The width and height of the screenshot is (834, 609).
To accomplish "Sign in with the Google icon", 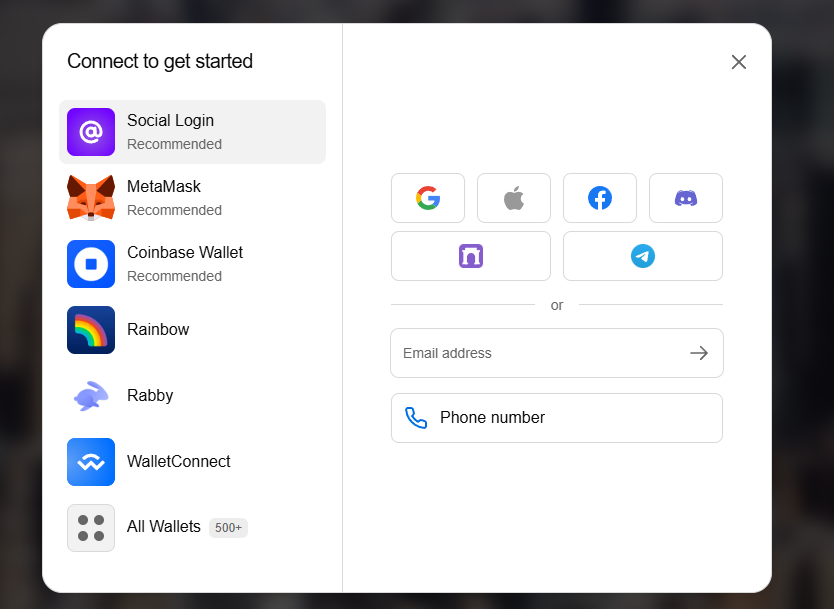I will point(428,198).
